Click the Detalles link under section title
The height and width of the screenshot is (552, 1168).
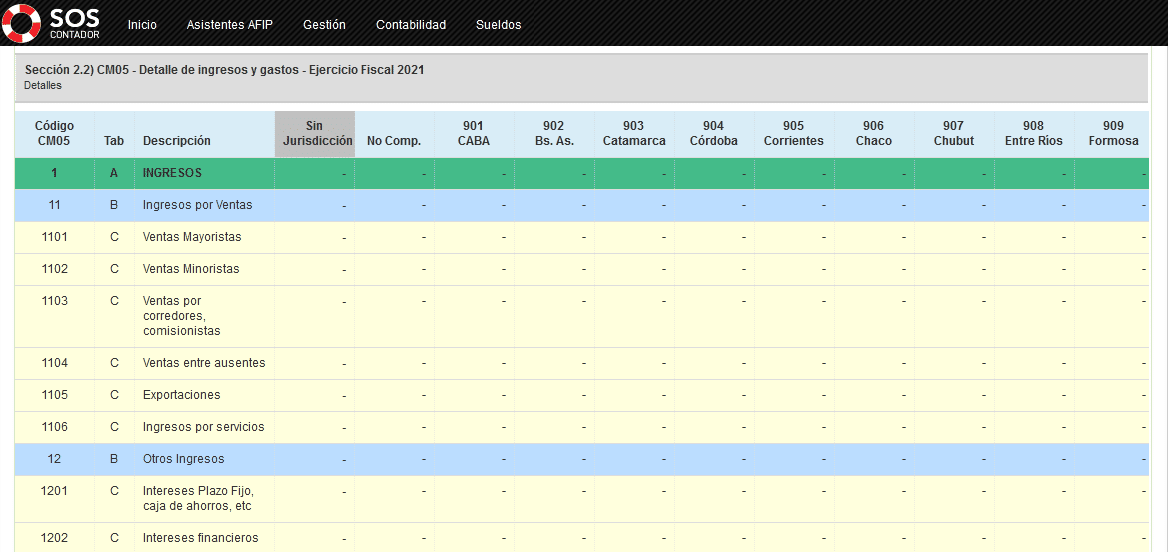point(43,86)
